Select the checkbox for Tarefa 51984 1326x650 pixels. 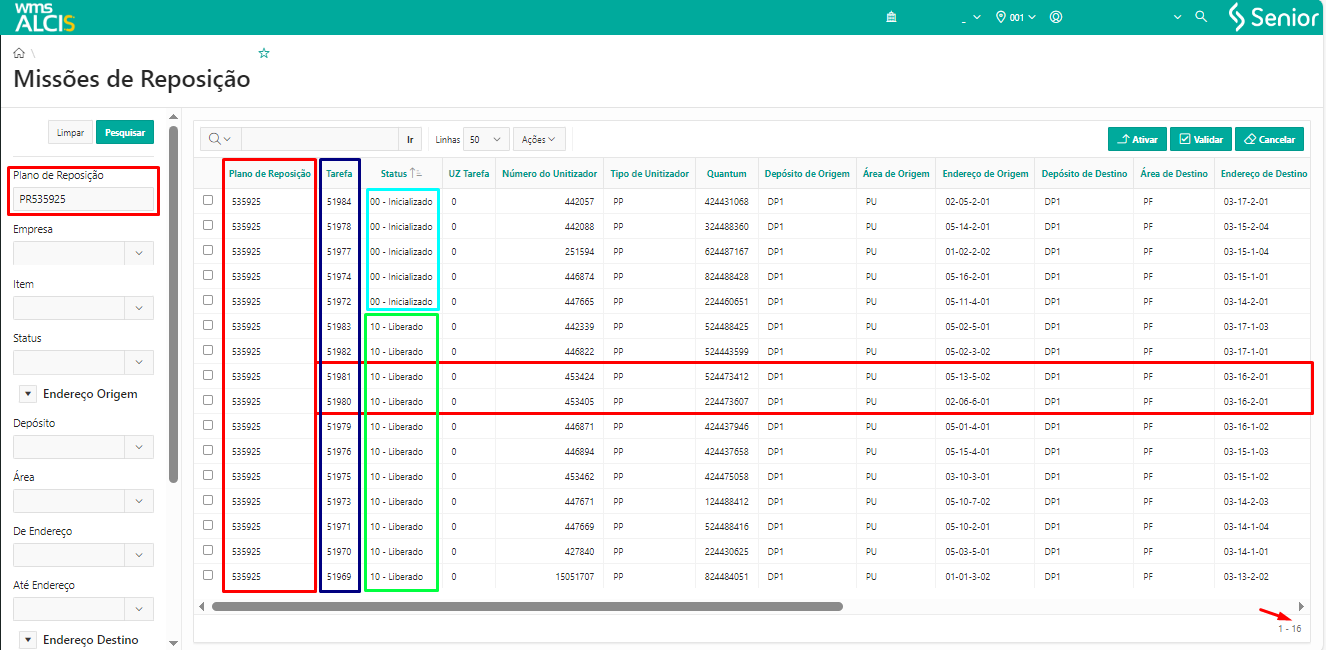click(x=208, y=200)
